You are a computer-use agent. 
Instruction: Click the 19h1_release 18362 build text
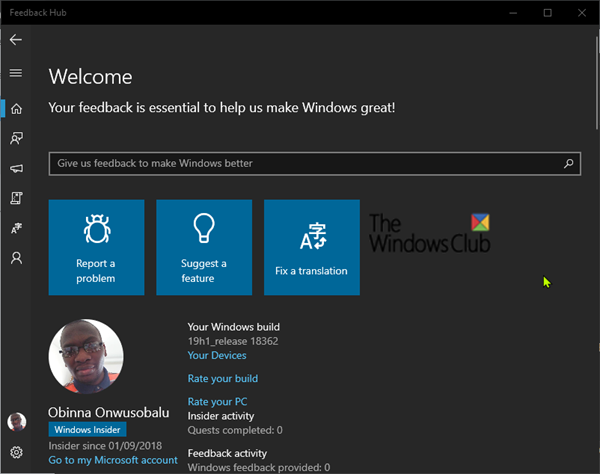pyautogui.click(x=233, y=341)
